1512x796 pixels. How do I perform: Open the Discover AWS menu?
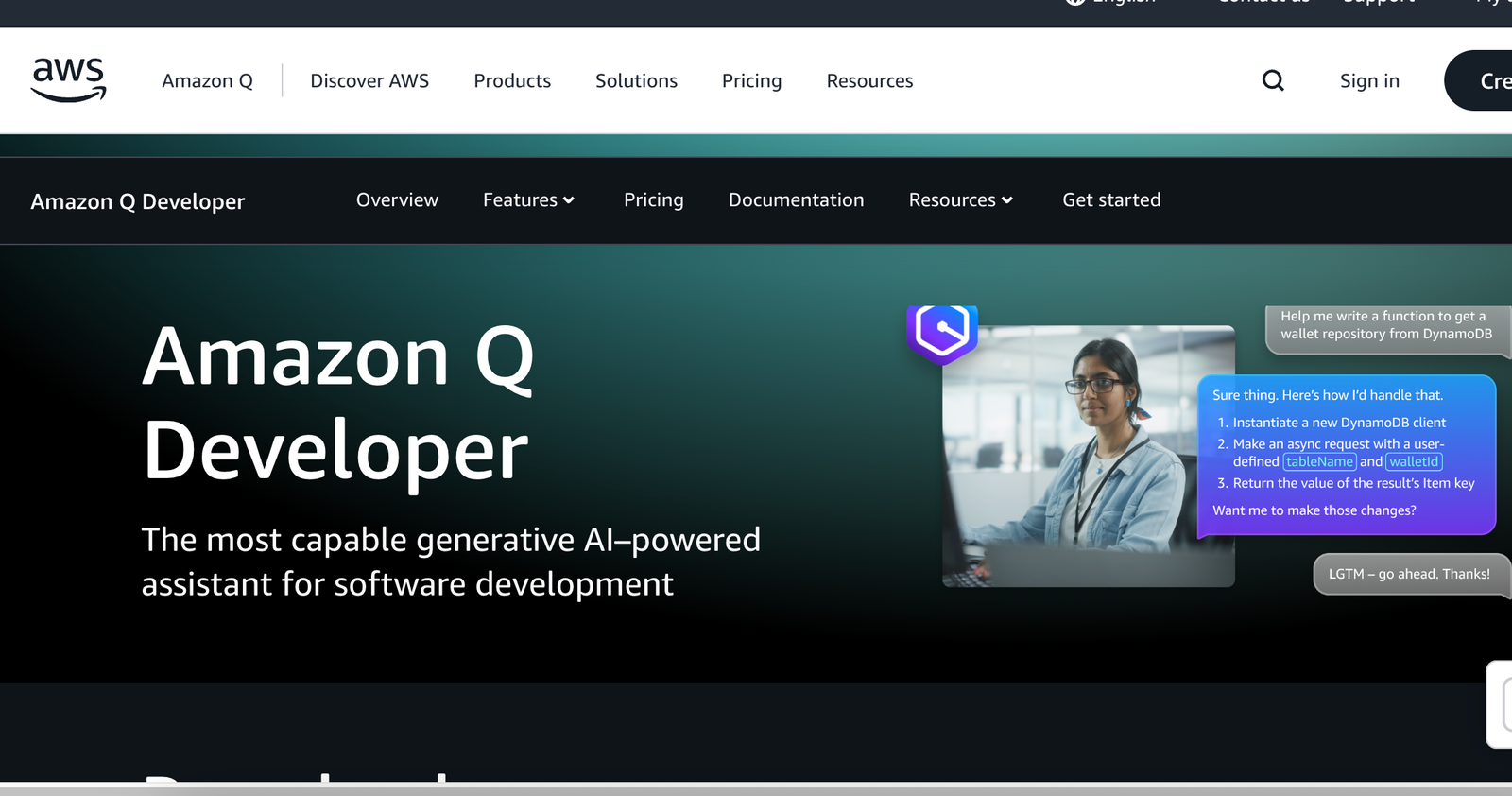coord(369,81)
